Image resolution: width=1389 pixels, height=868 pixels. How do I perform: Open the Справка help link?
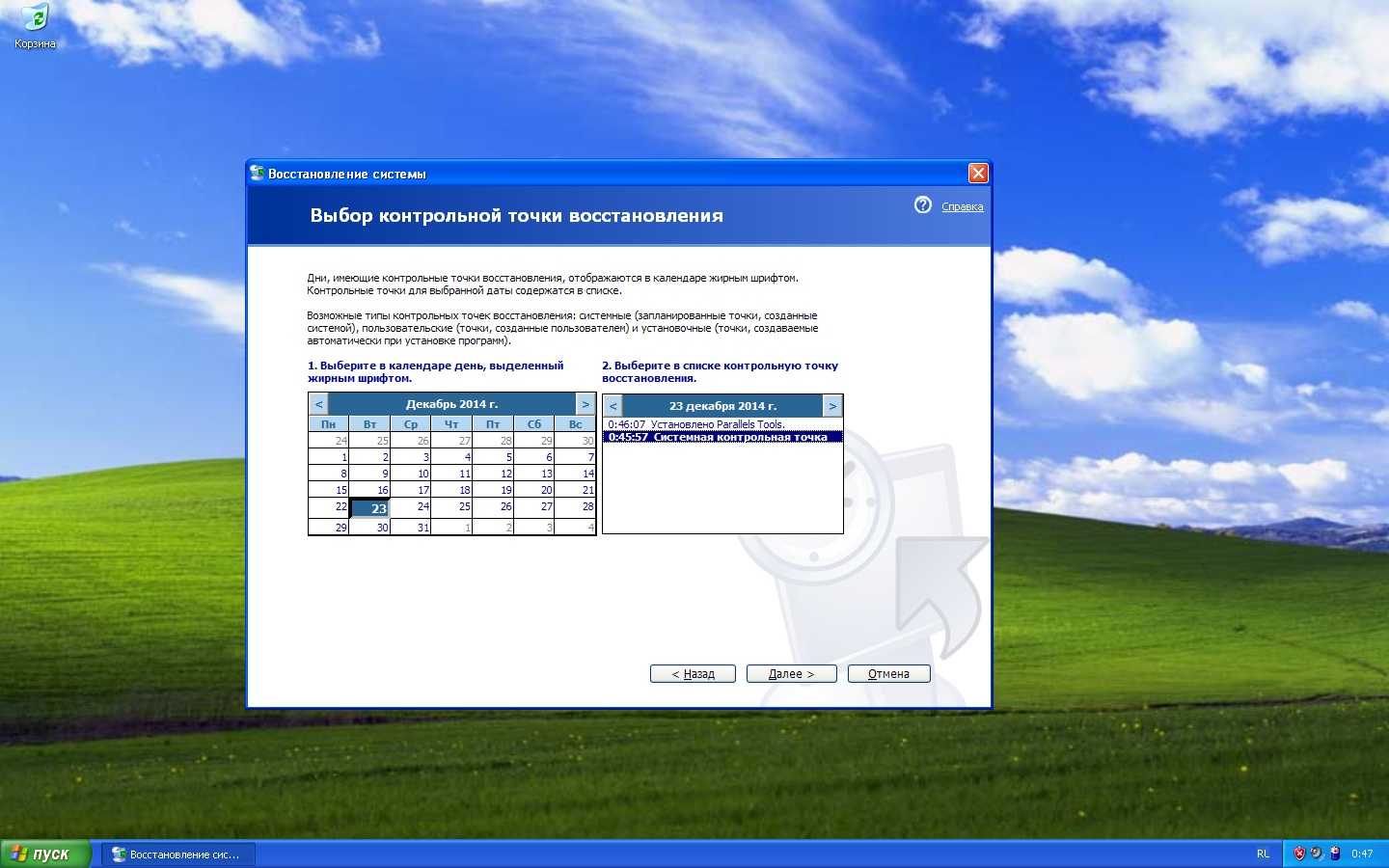(x=963, y=206)
